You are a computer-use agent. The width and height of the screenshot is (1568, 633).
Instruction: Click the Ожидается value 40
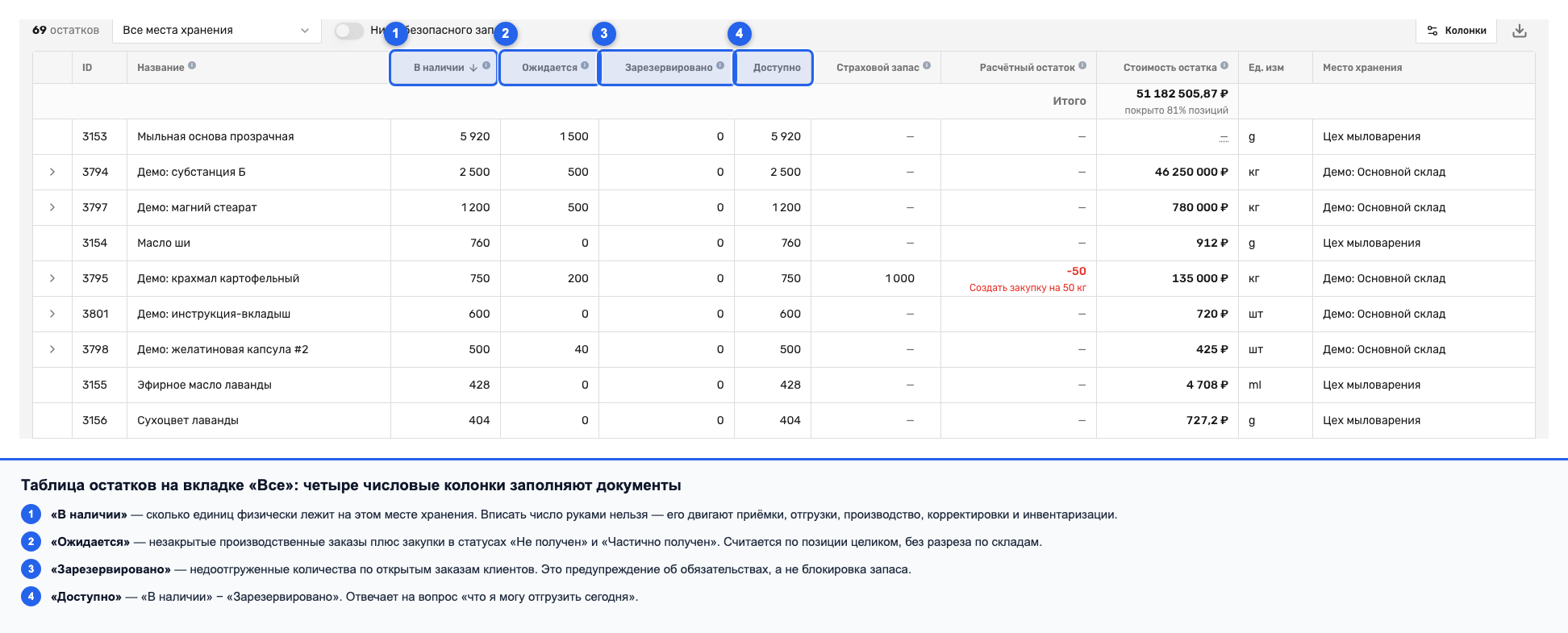582,349
